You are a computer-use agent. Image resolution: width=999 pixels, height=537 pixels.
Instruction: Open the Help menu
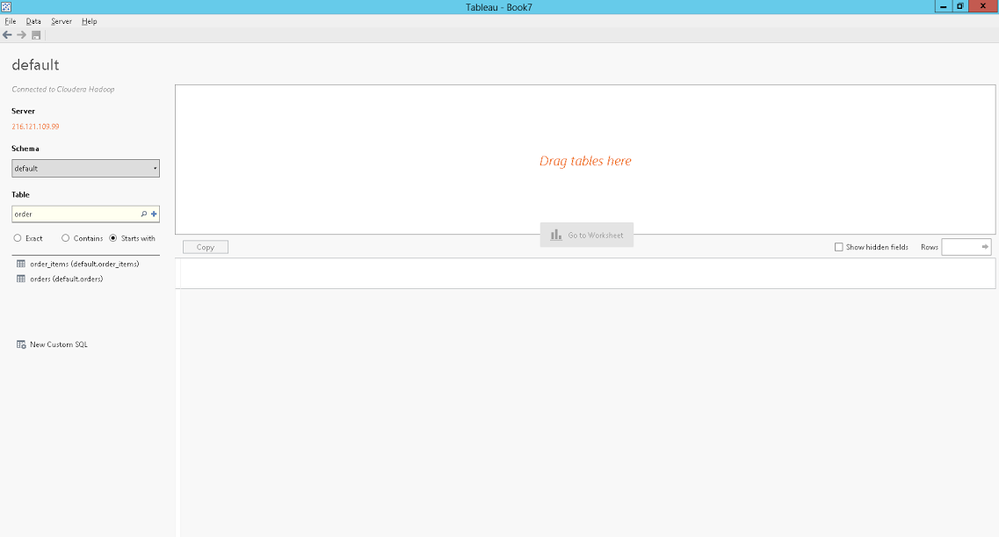(x=89, y=21)
